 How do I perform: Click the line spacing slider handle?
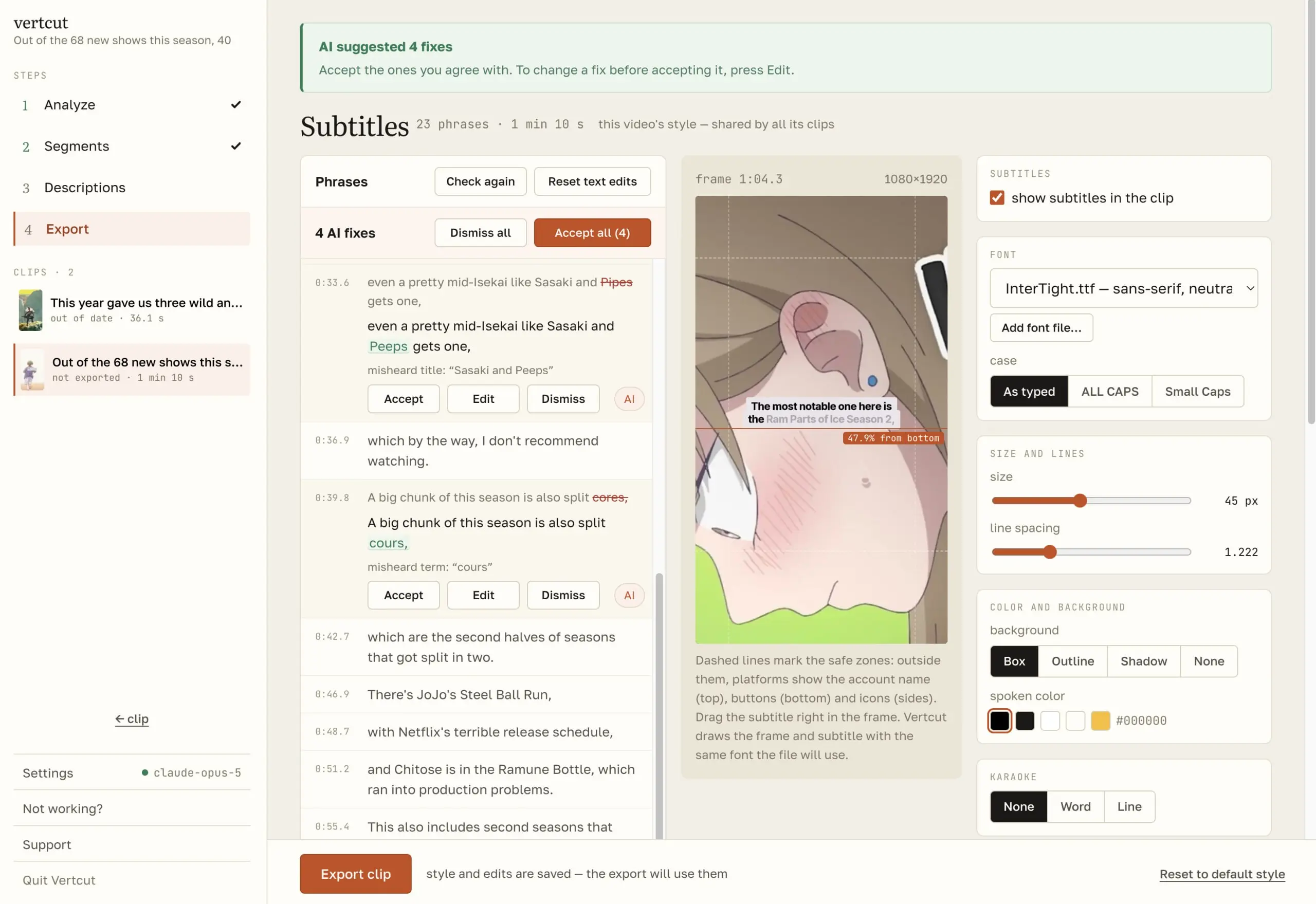pyautogui.click(x=1049, y=551)
